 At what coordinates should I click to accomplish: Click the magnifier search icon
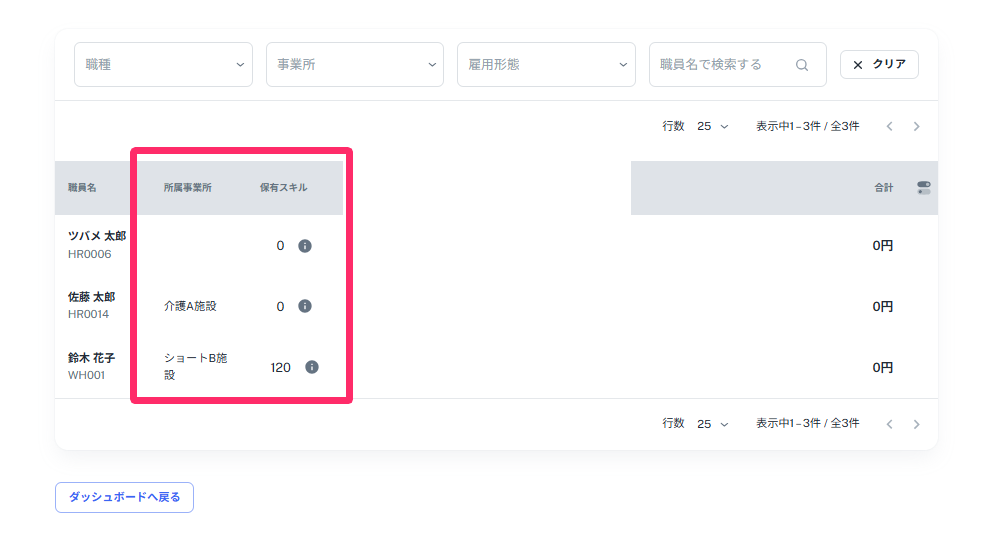(802, 65)
